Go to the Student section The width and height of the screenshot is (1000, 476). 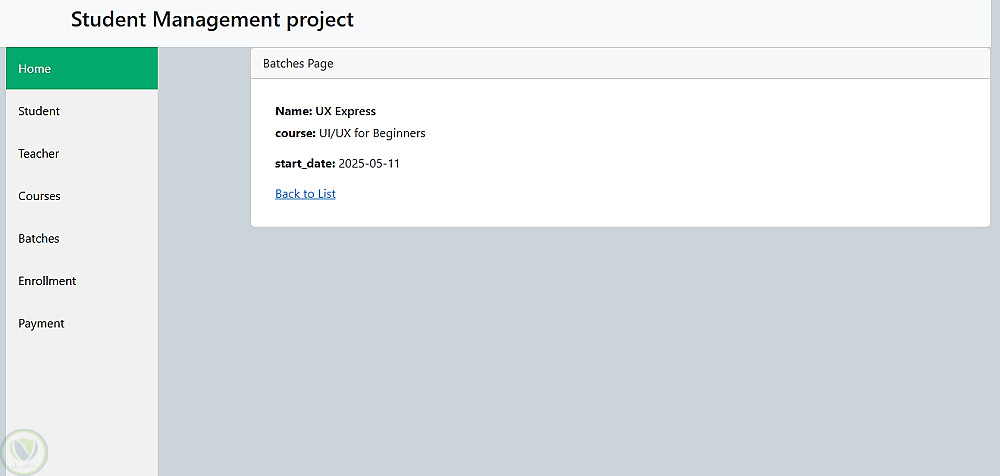(x=39, y=111)
